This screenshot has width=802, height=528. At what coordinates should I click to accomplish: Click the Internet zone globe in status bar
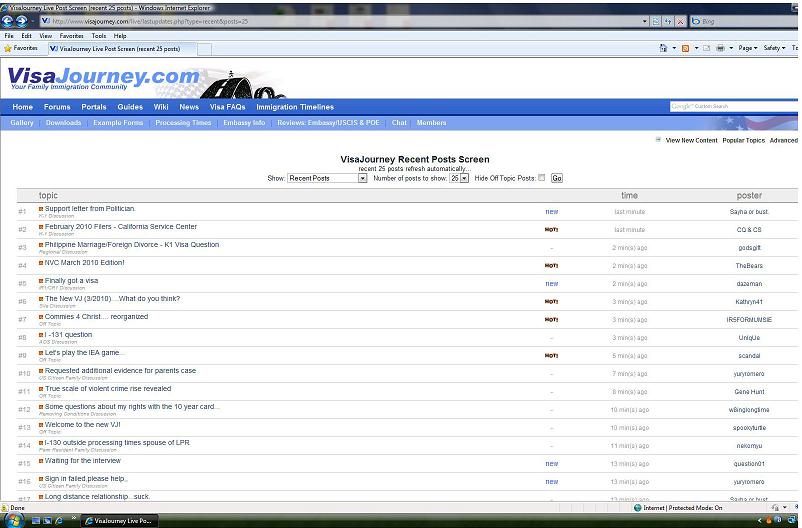tap(637, 508)
